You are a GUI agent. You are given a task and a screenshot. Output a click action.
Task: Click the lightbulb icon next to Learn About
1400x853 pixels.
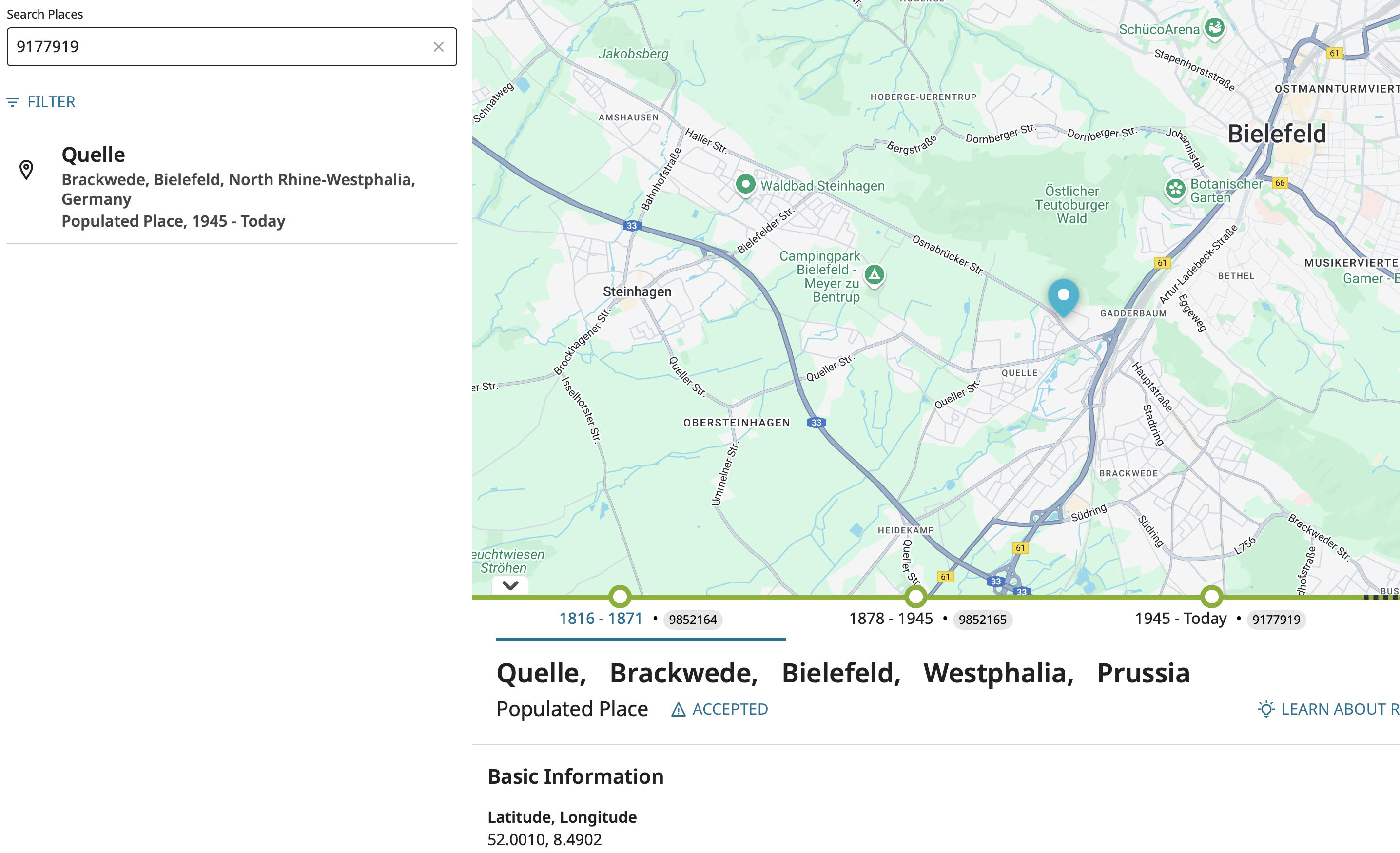tap(1266, 709)
